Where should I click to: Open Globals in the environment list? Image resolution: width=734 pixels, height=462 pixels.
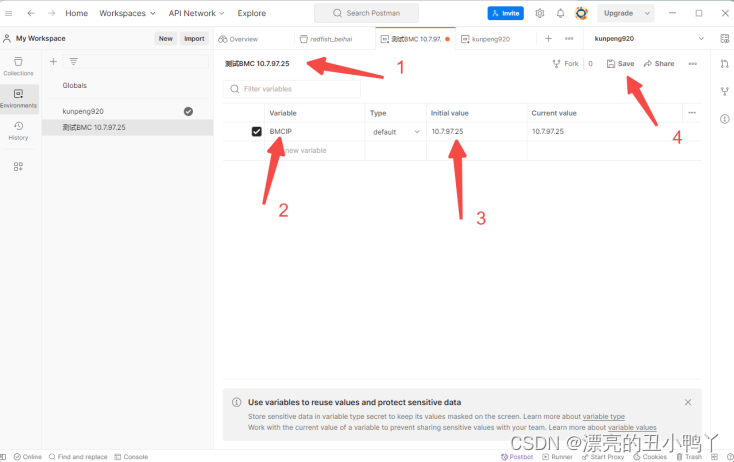pyautogui.click(x=75, y=86)
